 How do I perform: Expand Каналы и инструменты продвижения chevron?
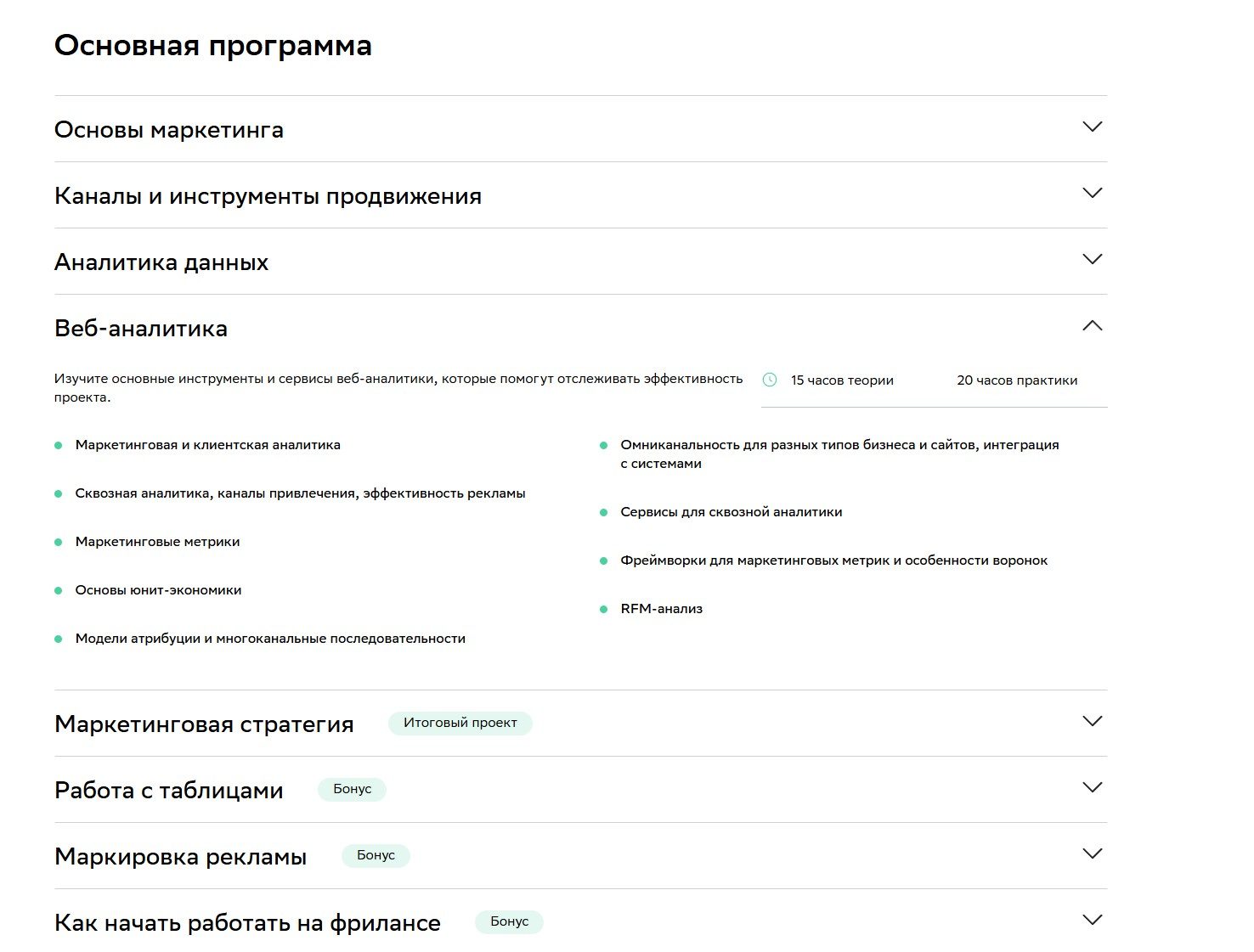(x=1092, y=194)
